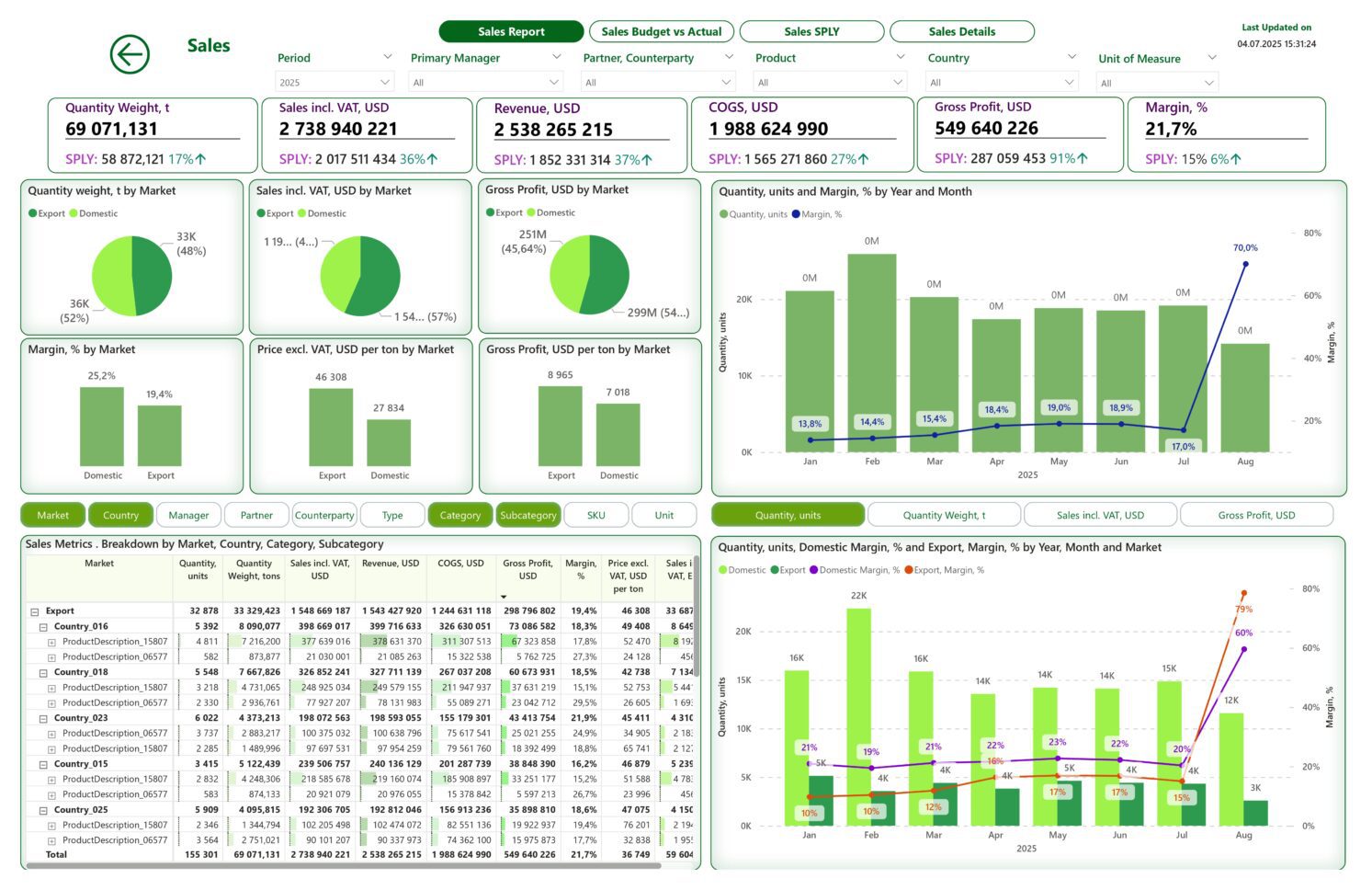This screenshot has height=890, width=1372.
Task: Toggle the Market breakdown button
Action: click(53, 516)
